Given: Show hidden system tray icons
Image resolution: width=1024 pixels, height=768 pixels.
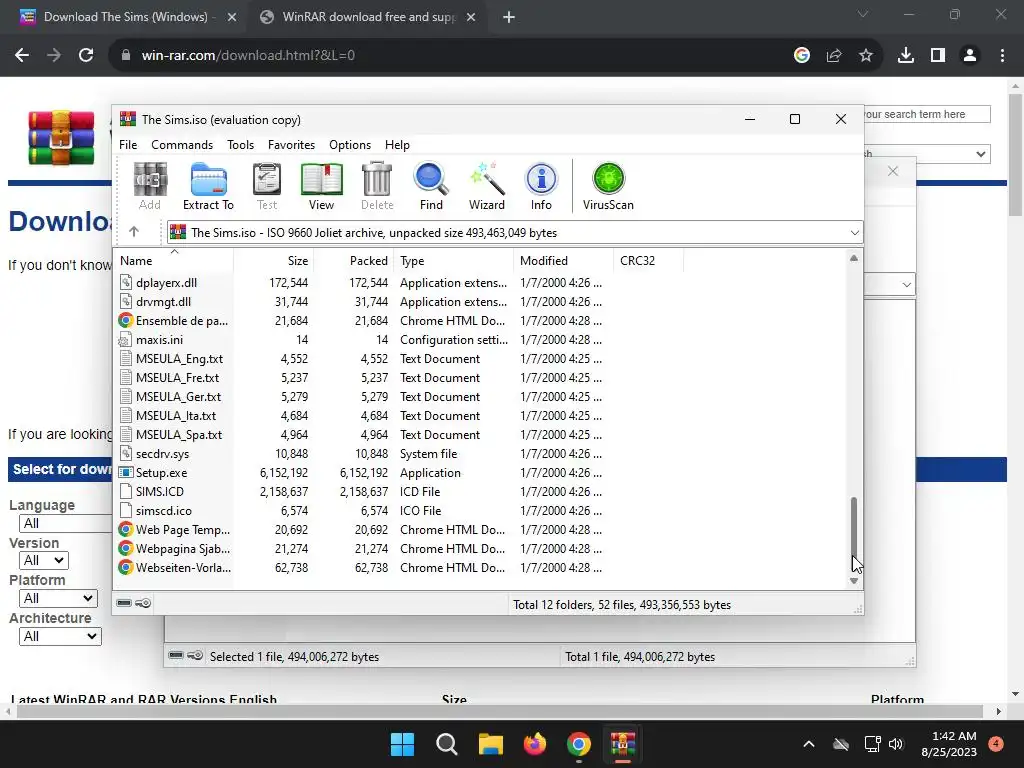Looking at the screenshot, I should [808, 744].
